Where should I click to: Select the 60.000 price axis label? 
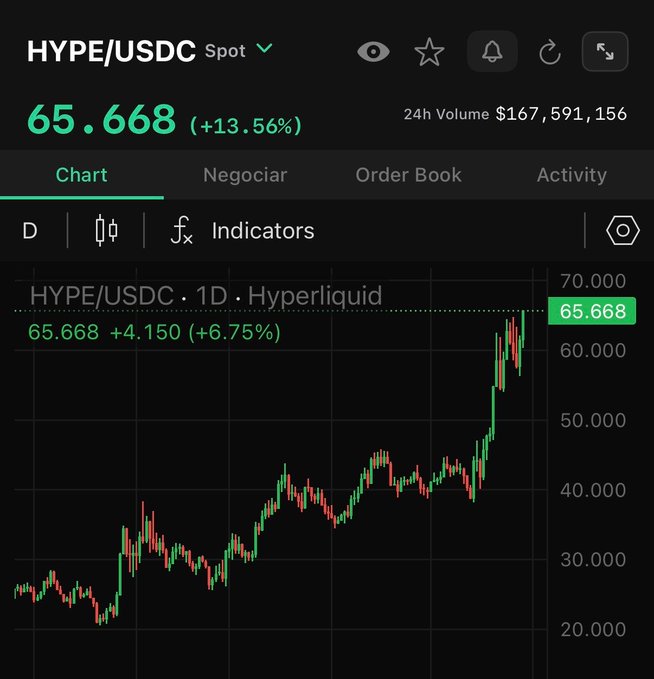[x=593, y=351]
